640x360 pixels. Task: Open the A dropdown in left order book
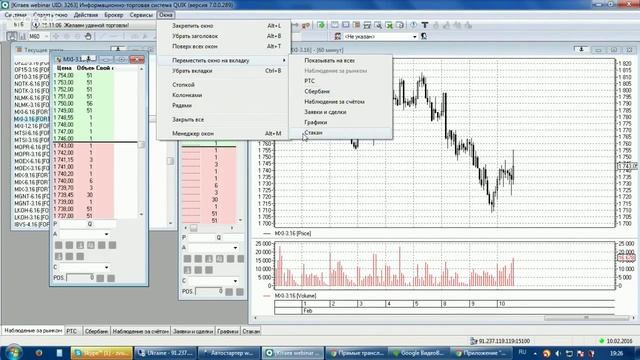click(107, 234)
